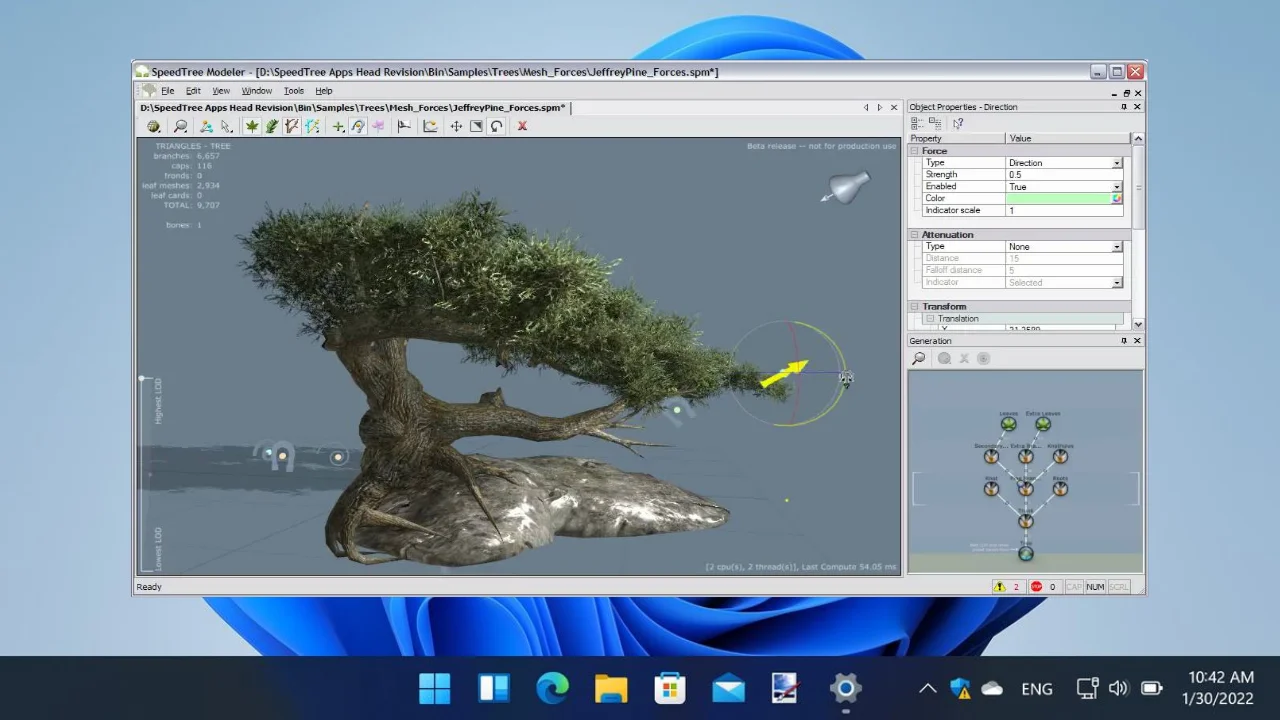The width and height of the screenshot is (1280, 720).
Task: Click the warnings indicator in status bar
Action: 1007,587
